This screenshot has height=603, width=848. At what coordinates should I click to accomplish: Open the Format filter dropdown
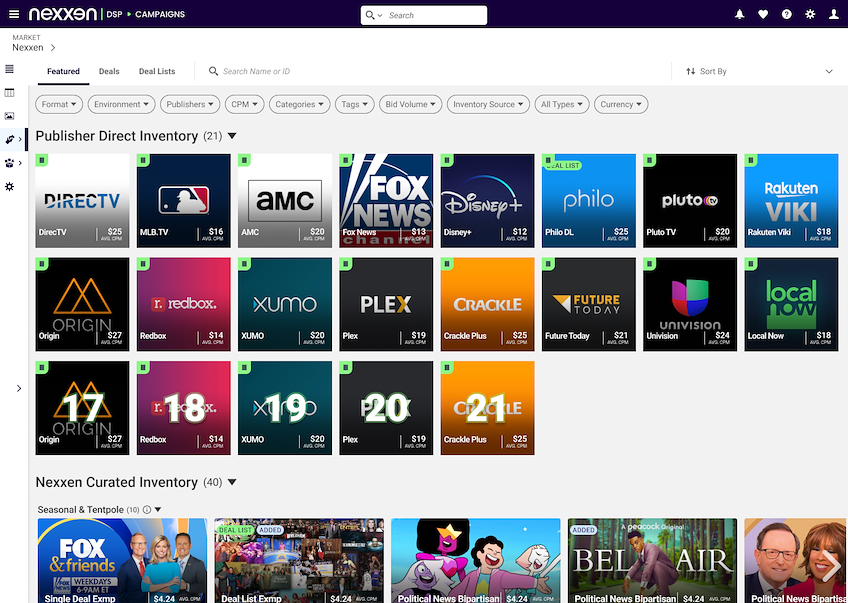(x=59, y=104)
